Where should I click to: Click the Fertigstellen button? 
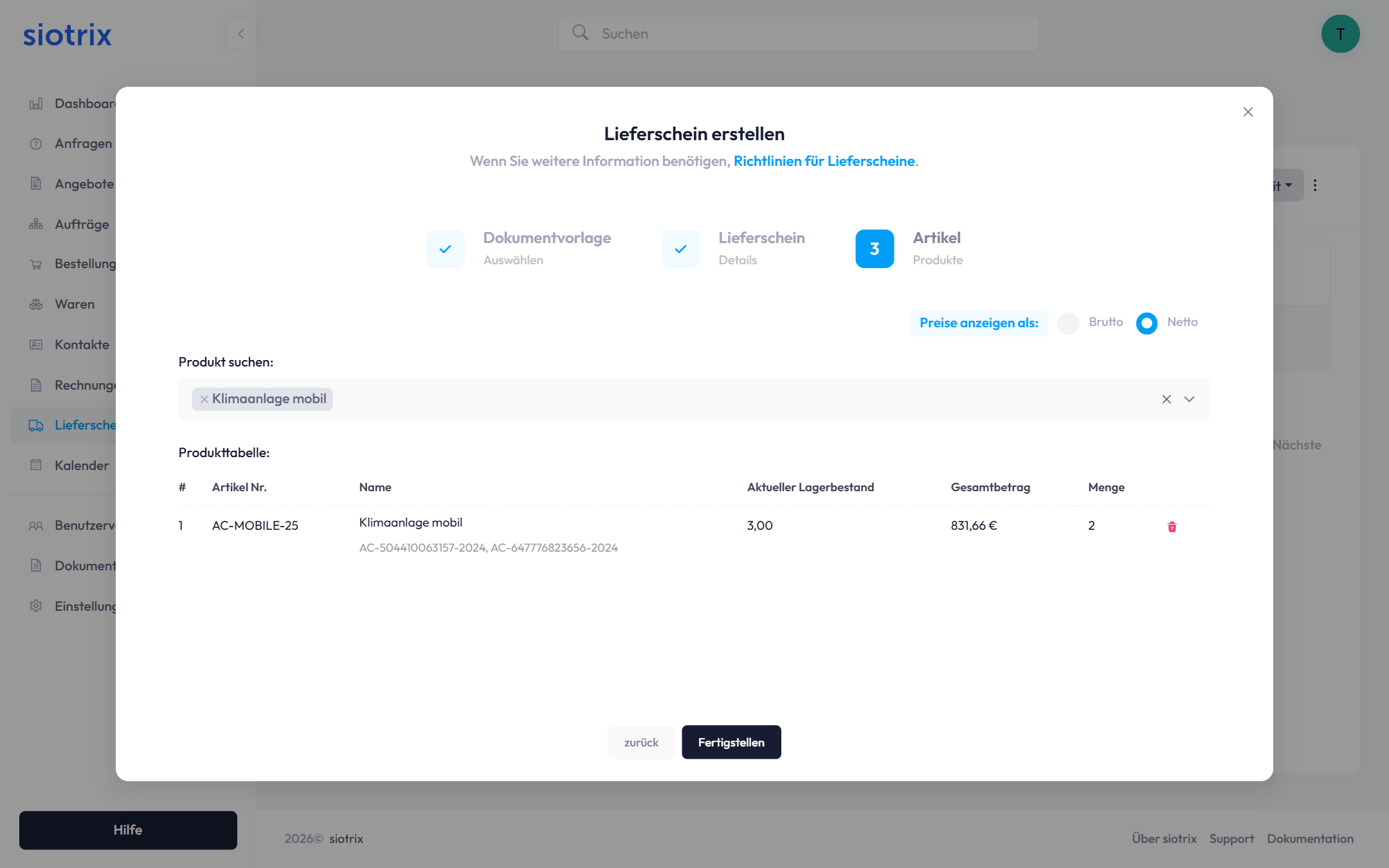pyautogui.click(x=731, y=742)
